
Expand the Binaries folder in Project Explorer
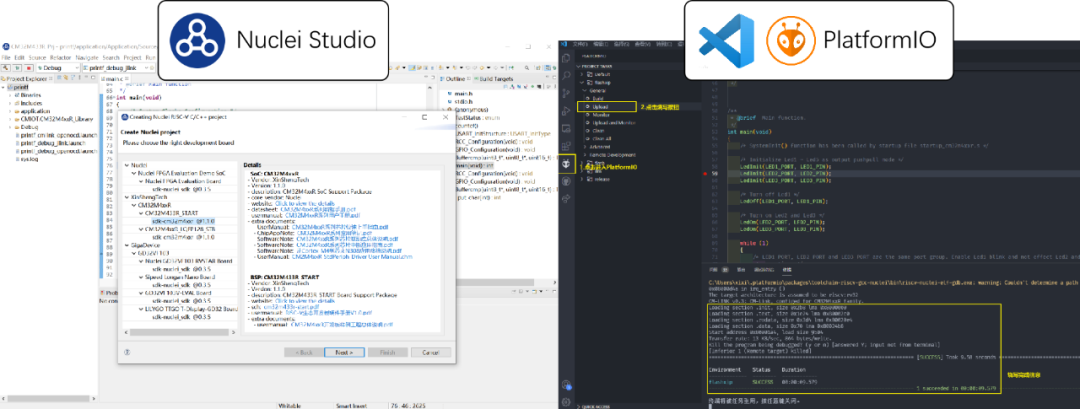(x=10, y=95)
